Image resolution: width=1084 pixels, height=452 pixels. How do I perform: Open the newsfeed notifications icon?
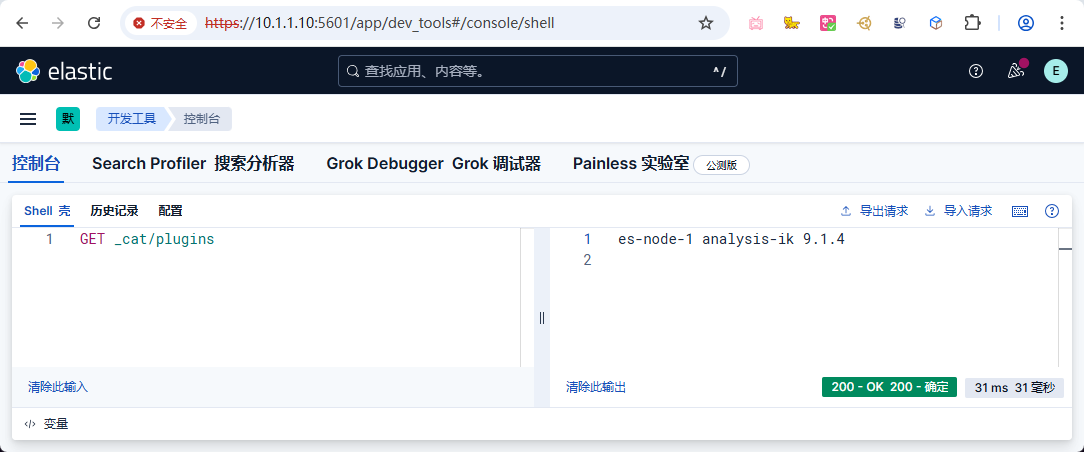(x=1016, y=70)
